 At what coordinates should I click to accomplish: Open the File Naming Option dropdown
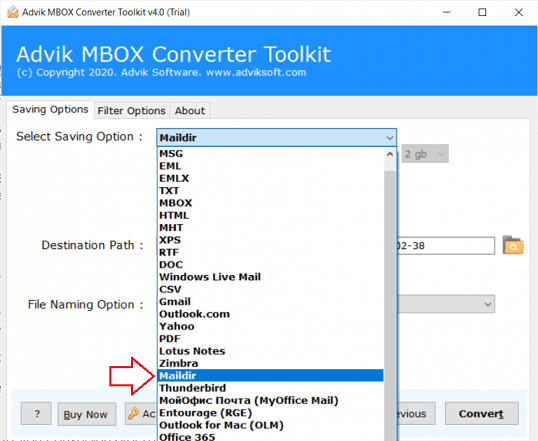(x=446, y=304)
